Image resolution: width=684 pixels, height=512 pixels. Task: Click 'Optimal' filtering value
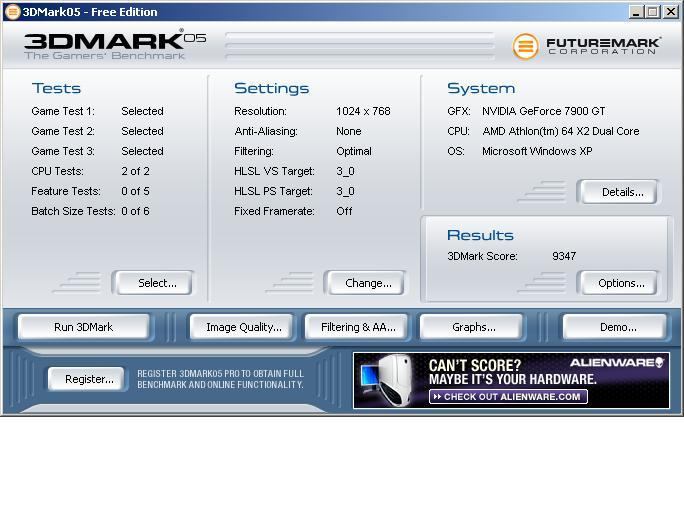[354, 151]
